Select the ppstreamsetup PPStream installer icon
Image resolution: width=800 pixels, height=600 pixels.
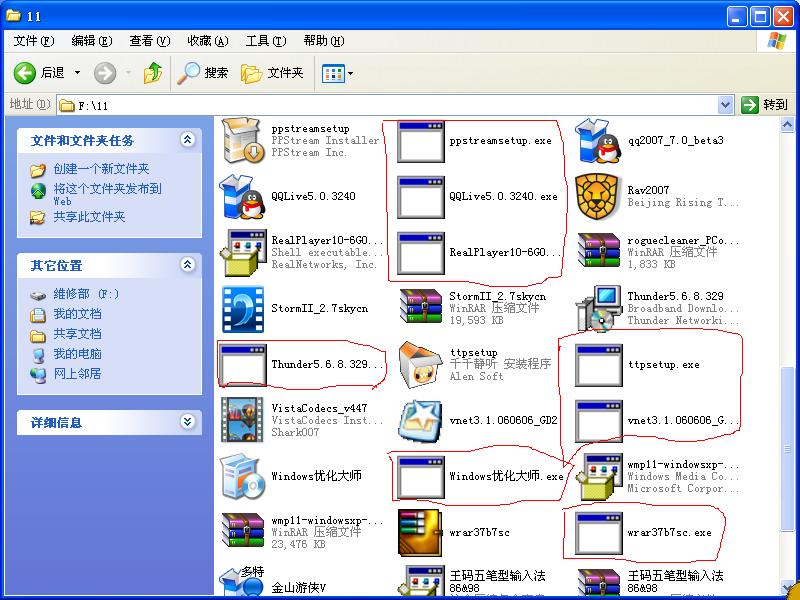pos(243,140)
